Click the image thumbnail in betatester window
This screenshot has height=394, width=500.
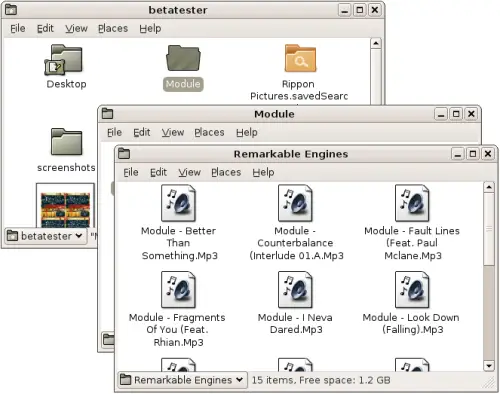tap(65, 205)
